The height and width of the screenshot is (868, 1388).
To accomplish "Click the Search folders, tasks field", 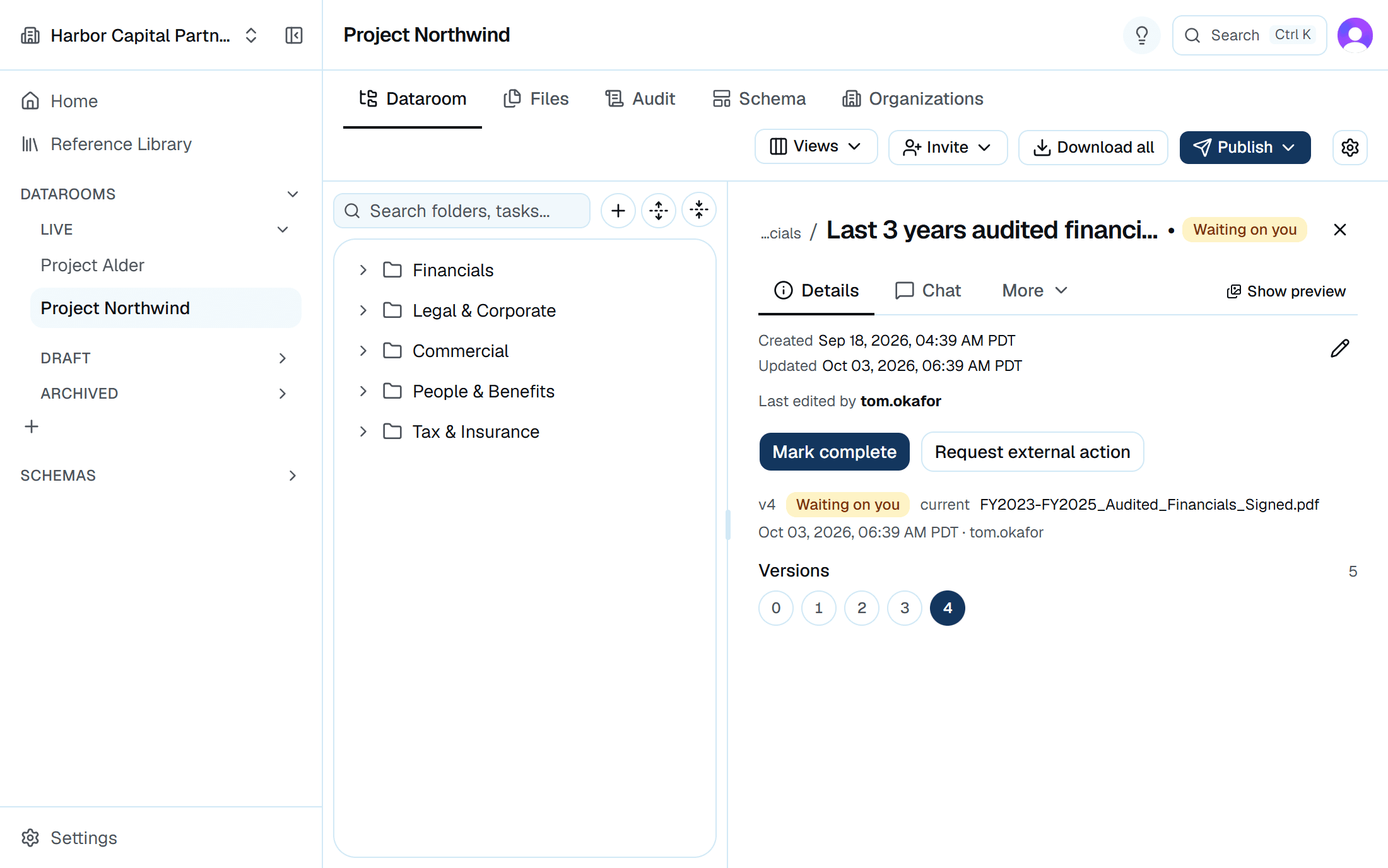I will point(462,211).
